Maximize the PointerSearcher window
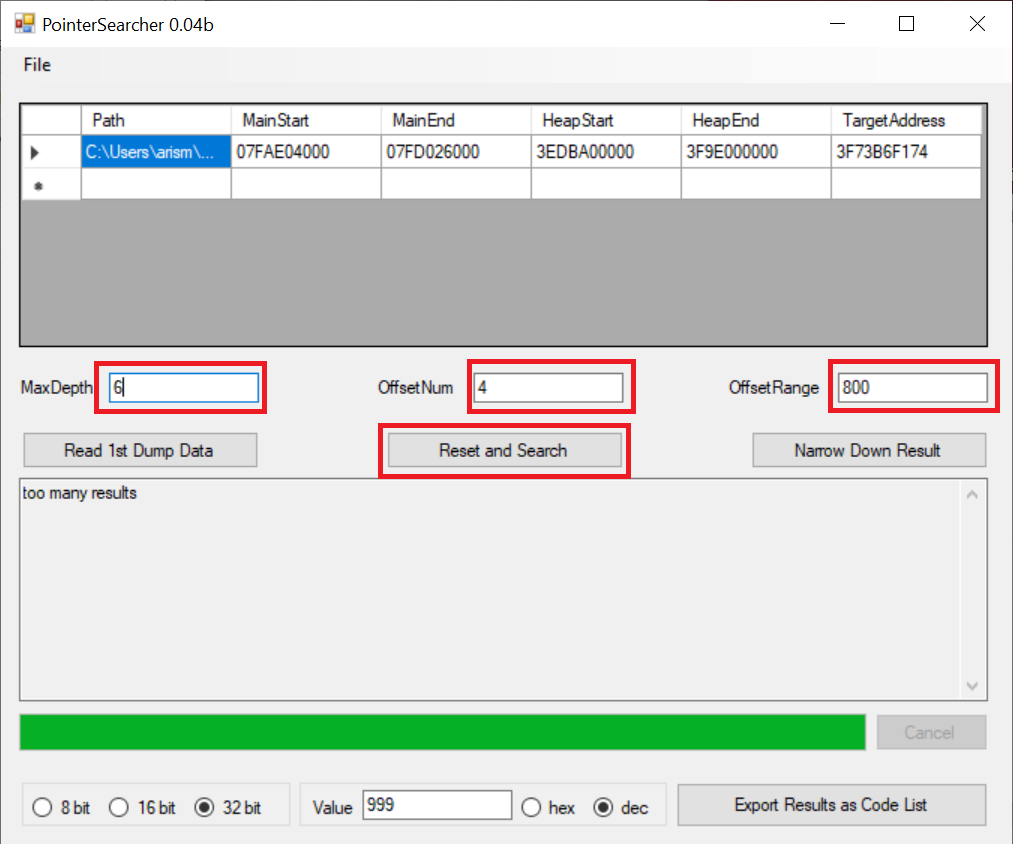1013x844 pixels. [x=906, y=24]
